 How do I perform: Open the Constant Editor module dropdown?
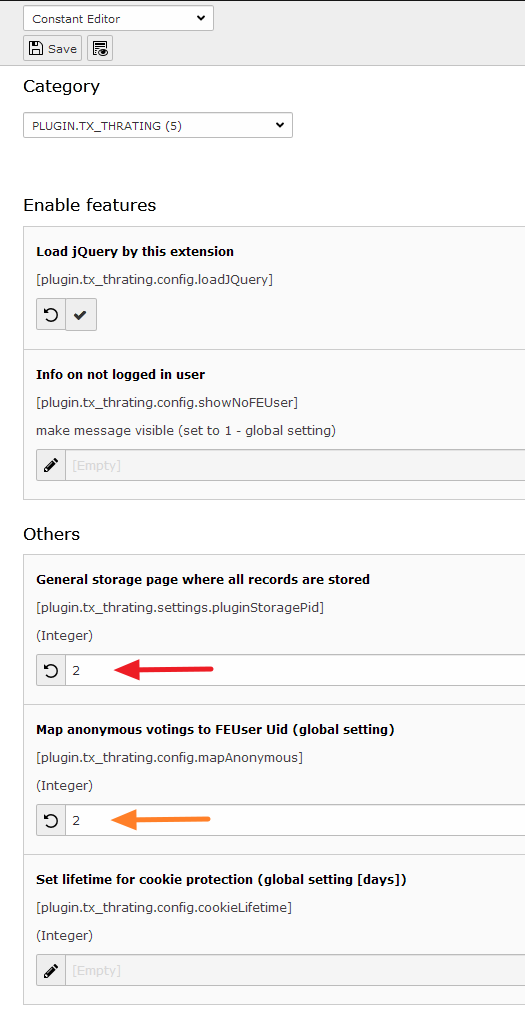[118, 19]
